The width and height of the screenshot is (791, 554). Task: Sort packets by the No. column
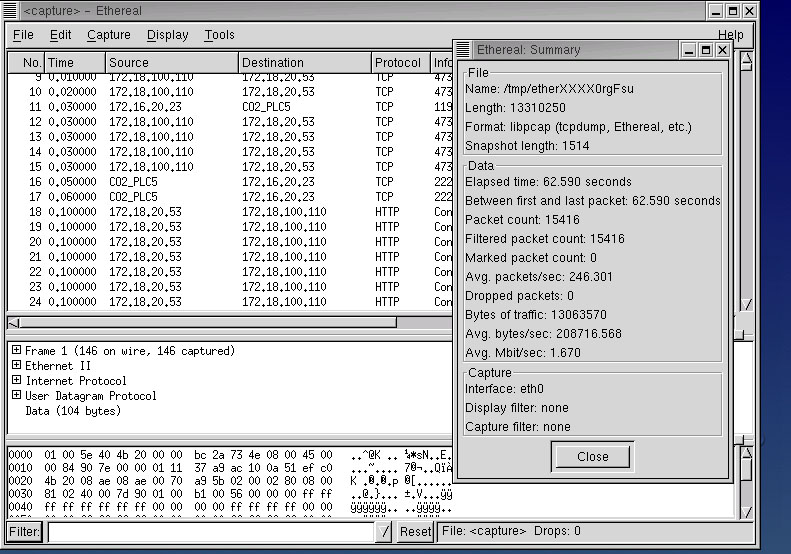(26, 63)
